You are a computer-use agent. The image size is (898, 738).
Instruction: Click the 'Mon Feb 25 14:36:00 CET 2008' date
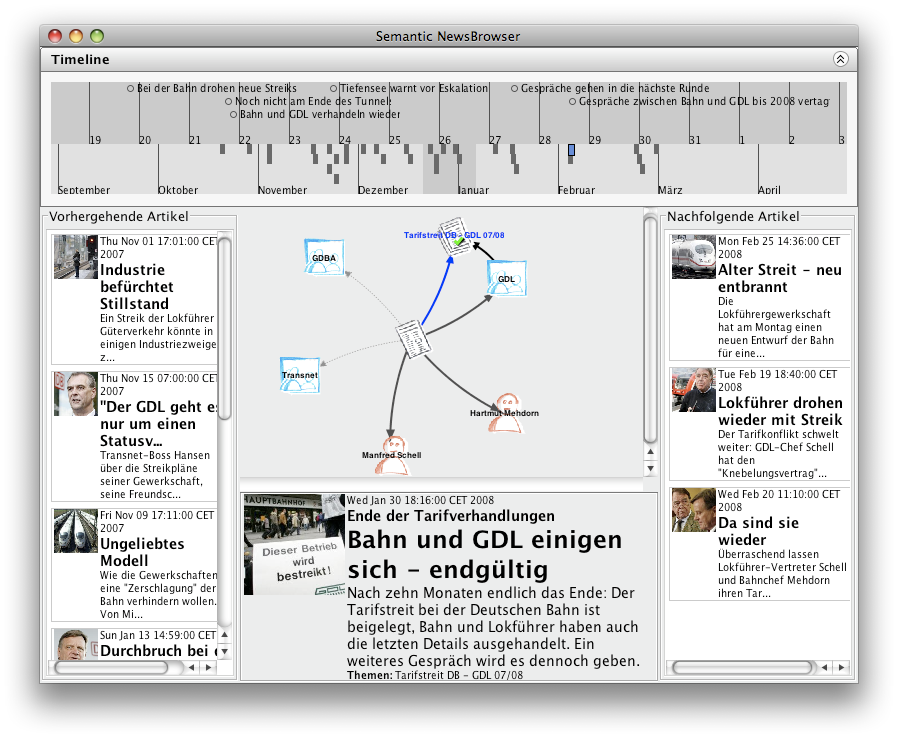click(779, 247)
